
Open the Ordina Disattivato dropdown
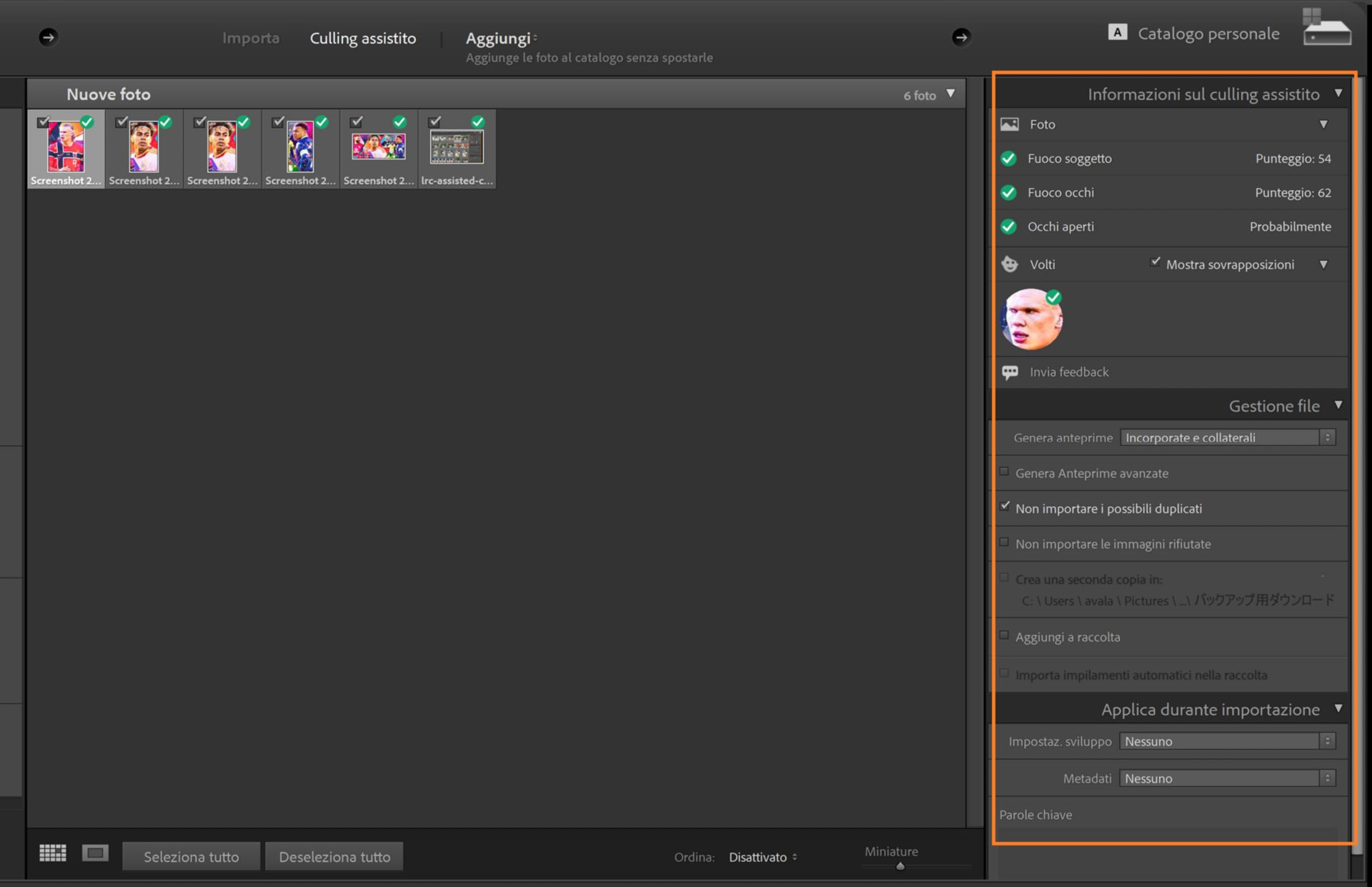point(762,857)
